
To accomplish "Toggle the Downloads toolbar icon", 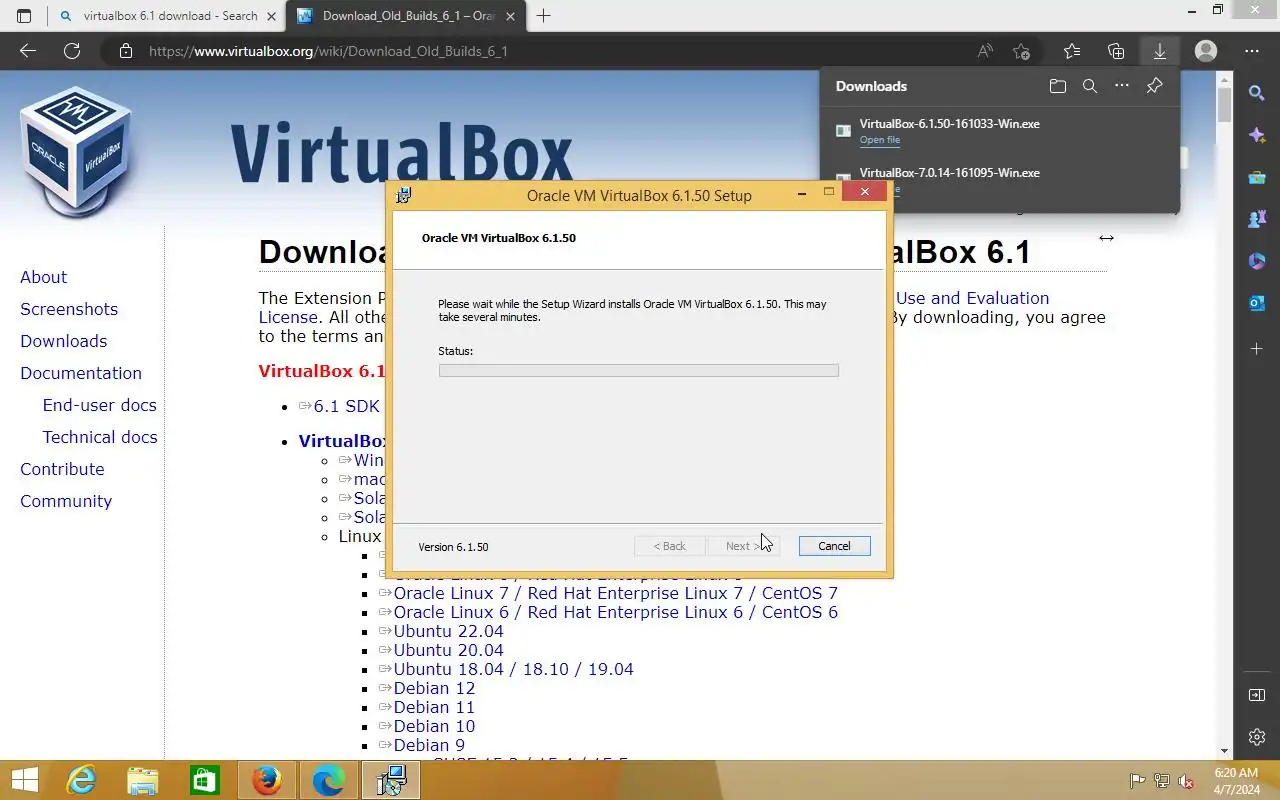I will point(1160,51).
